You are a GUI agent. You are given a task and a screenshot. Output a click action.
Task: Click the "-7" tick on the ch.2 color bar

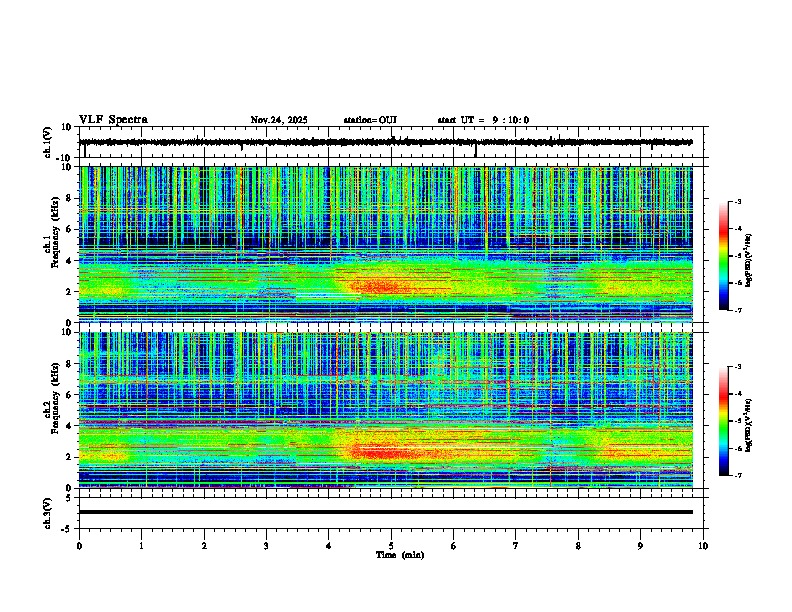coord(738,476)
